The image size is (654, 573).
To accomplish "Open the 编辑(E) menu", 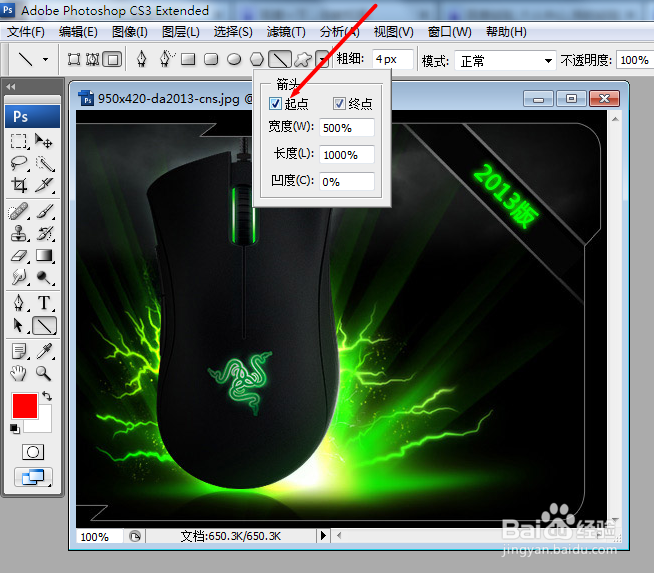I will tap(78, 32).
